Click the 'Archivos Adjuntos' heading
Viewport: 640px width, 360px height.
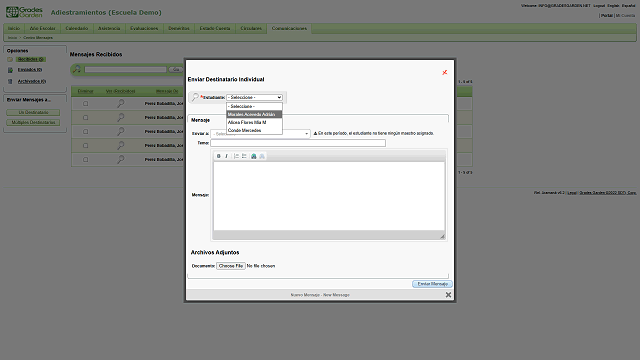(x=215, y=252)
